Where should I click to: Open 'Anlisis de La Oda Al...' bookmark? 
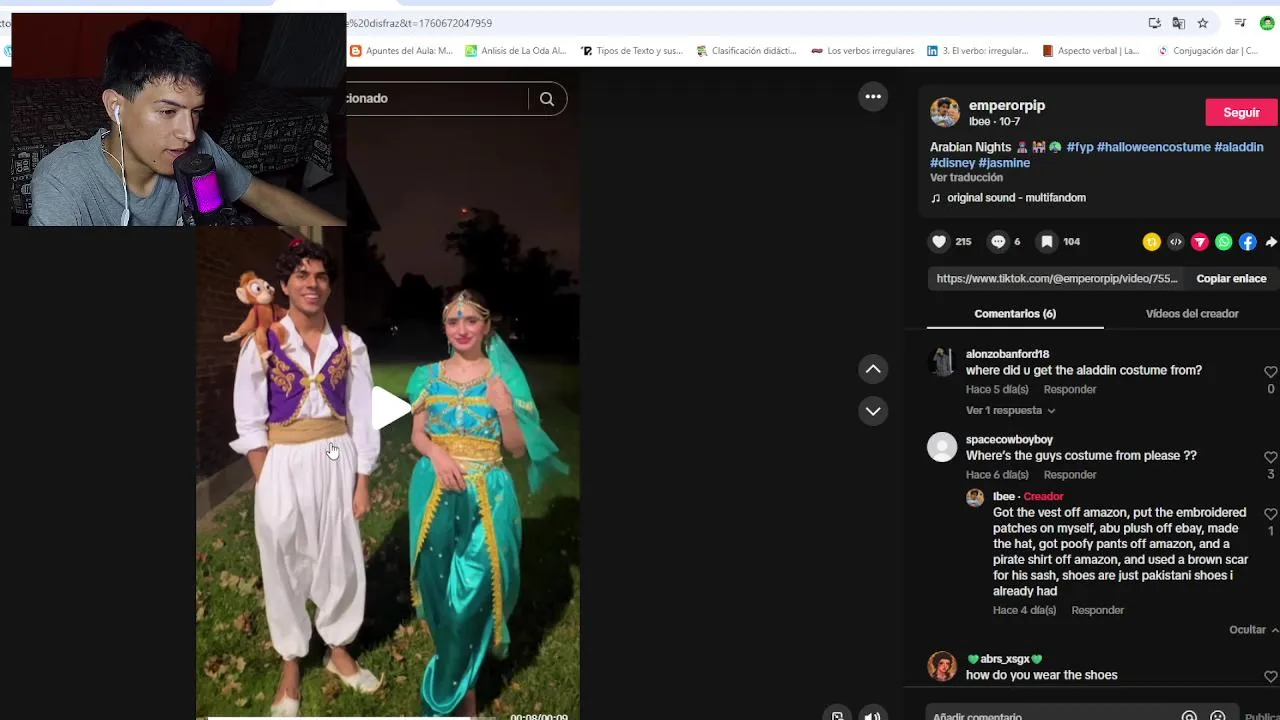(515, 51)
